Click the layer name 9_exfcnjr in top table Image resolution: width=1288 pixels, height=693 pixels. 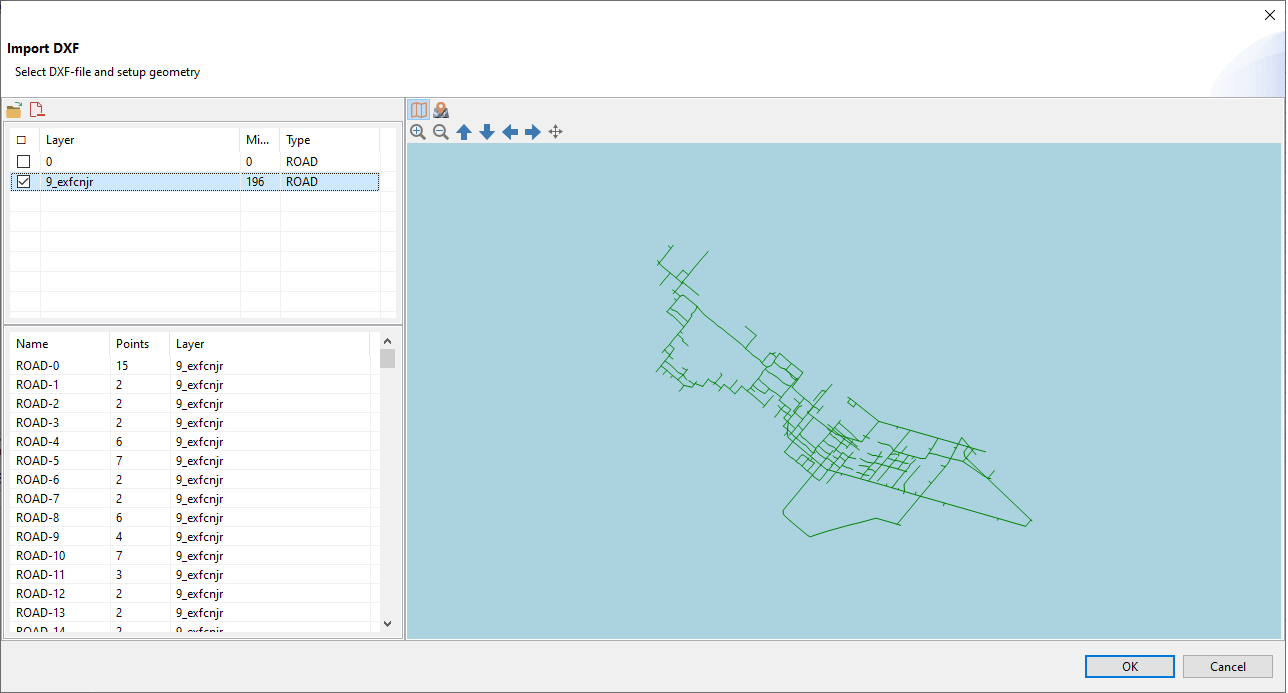(70, 182)
